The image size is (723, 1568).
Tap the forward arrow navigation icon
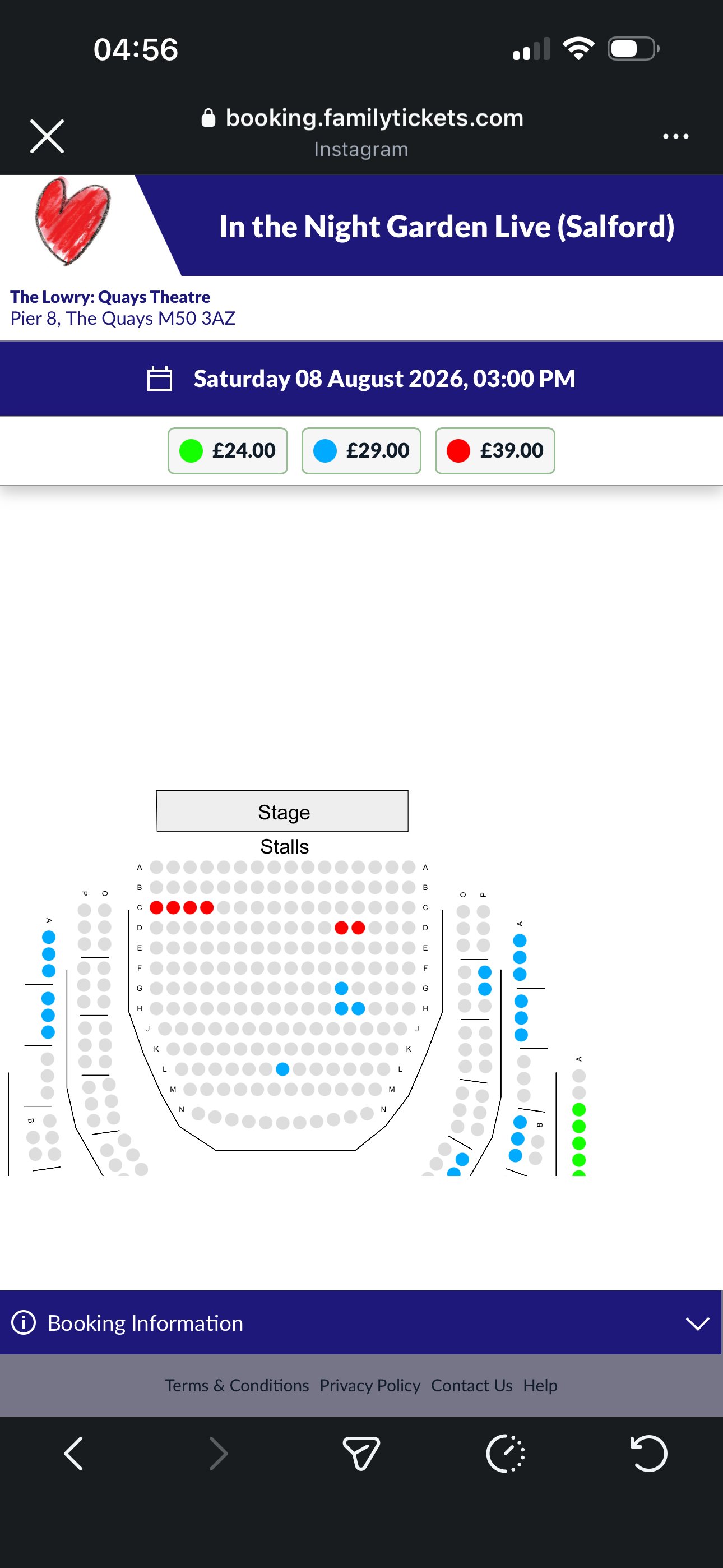[x=219, y=1454]
